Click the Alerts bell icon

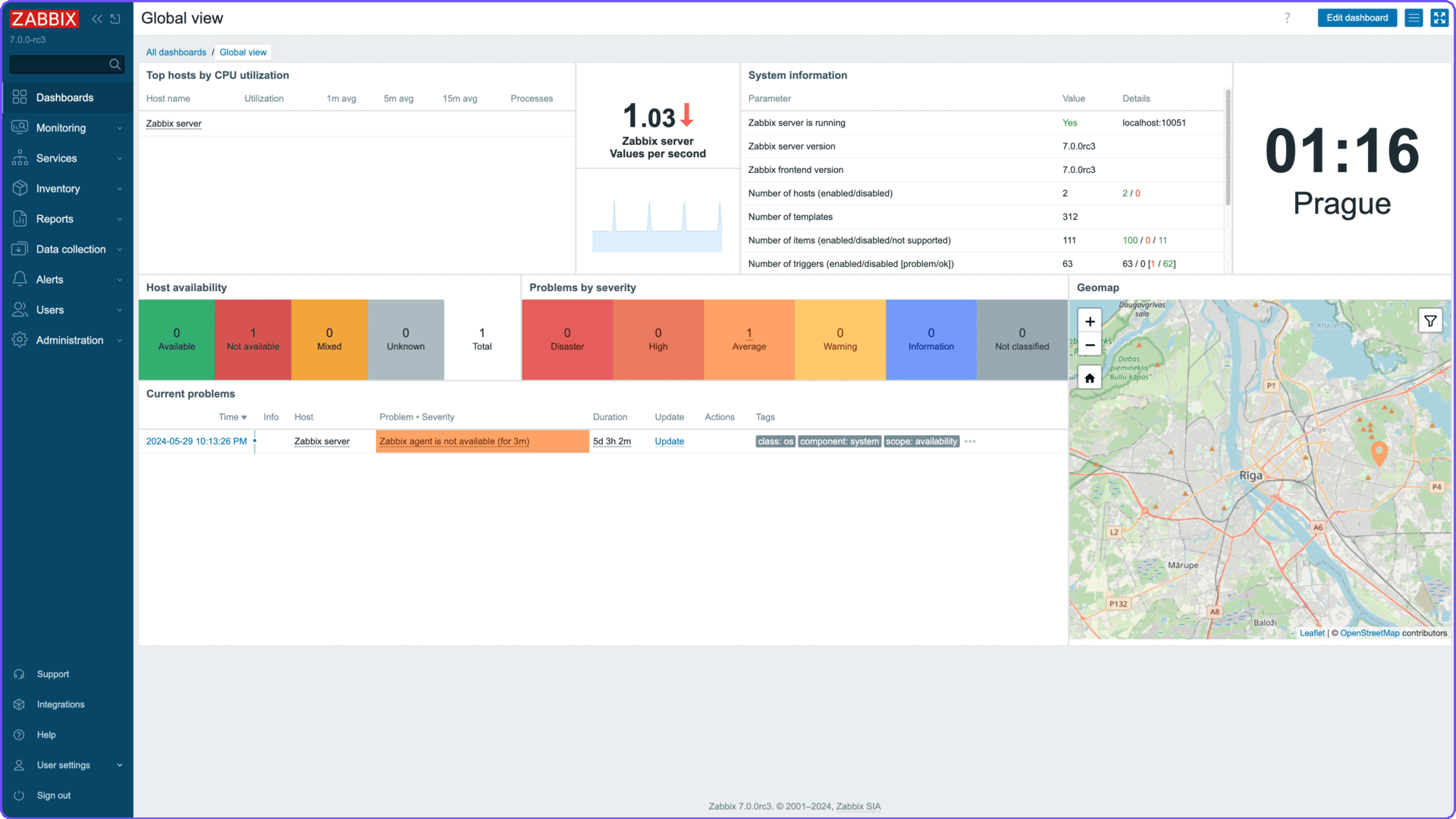click(x=20, y=279)
